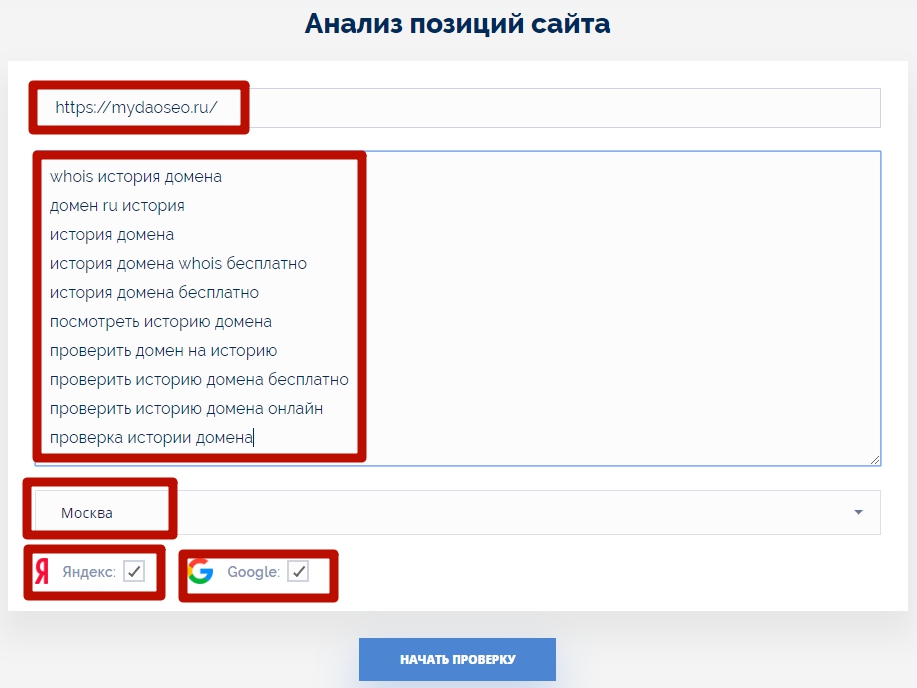The image size is (917, 688).
Task: Click the Google: label text
Action: [x=254, y=572]
